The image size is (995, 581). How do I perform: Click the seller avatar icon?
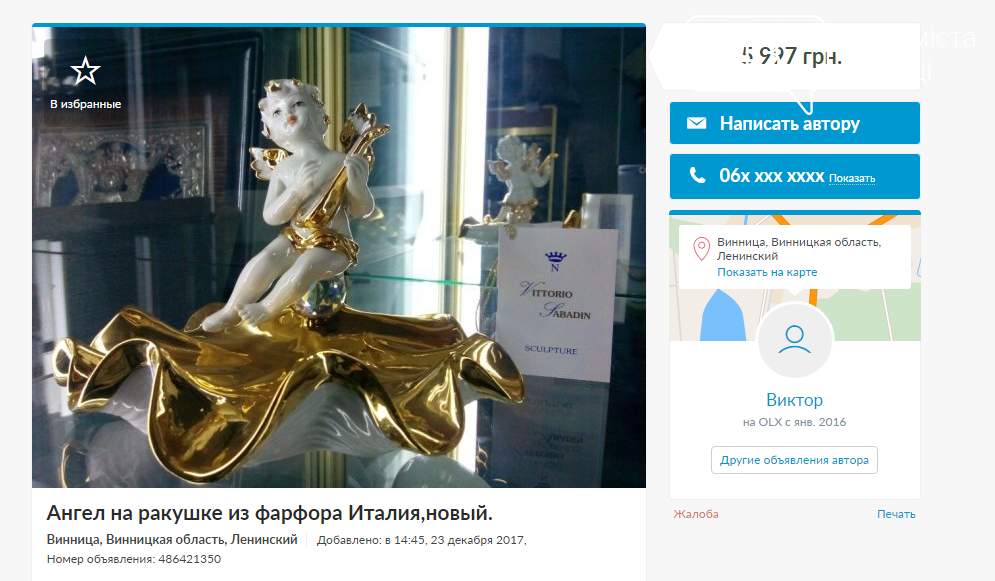(x=794, y=341)
